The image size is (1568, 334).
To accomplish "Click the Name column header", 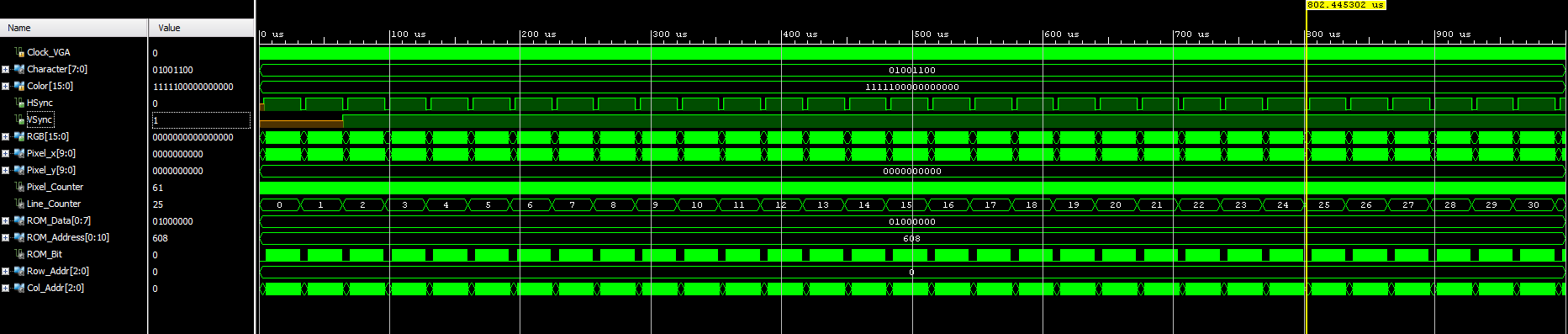I will pyautogui.click(x=74, y=28).
